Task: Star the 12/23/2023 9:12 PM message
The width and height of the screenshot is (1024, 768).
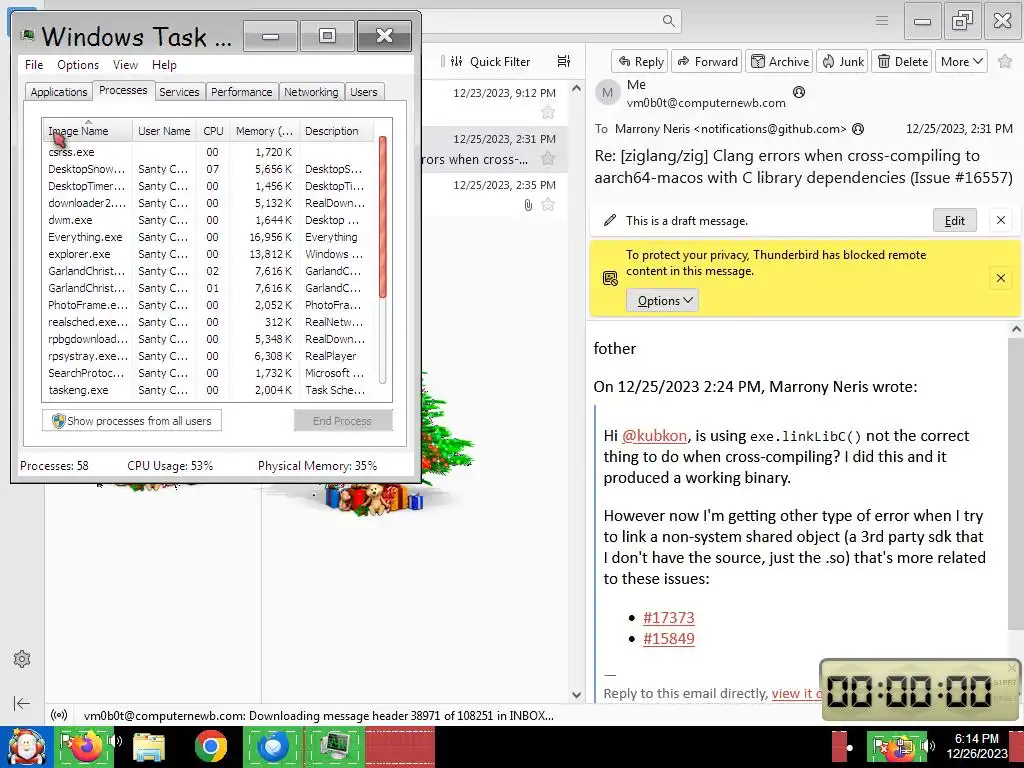Action: click(x=548, y=112)
